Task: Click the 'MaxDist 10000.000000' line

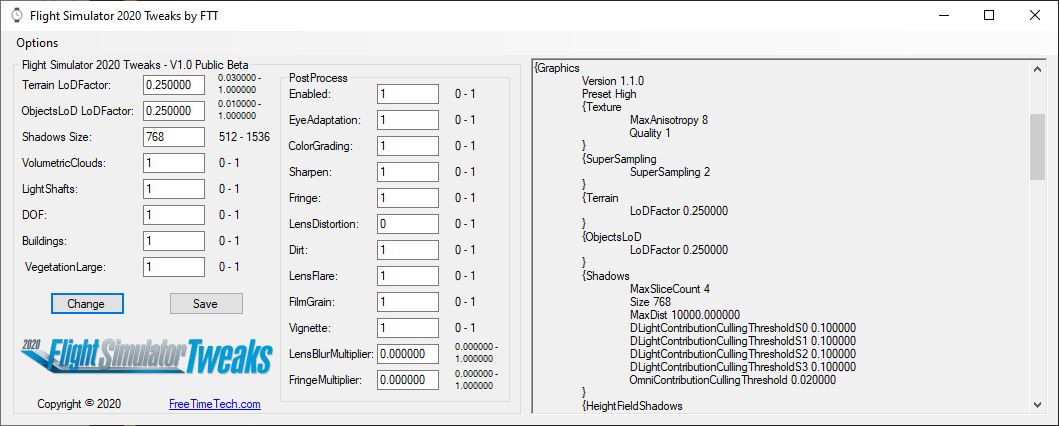Action: point(684,315)
